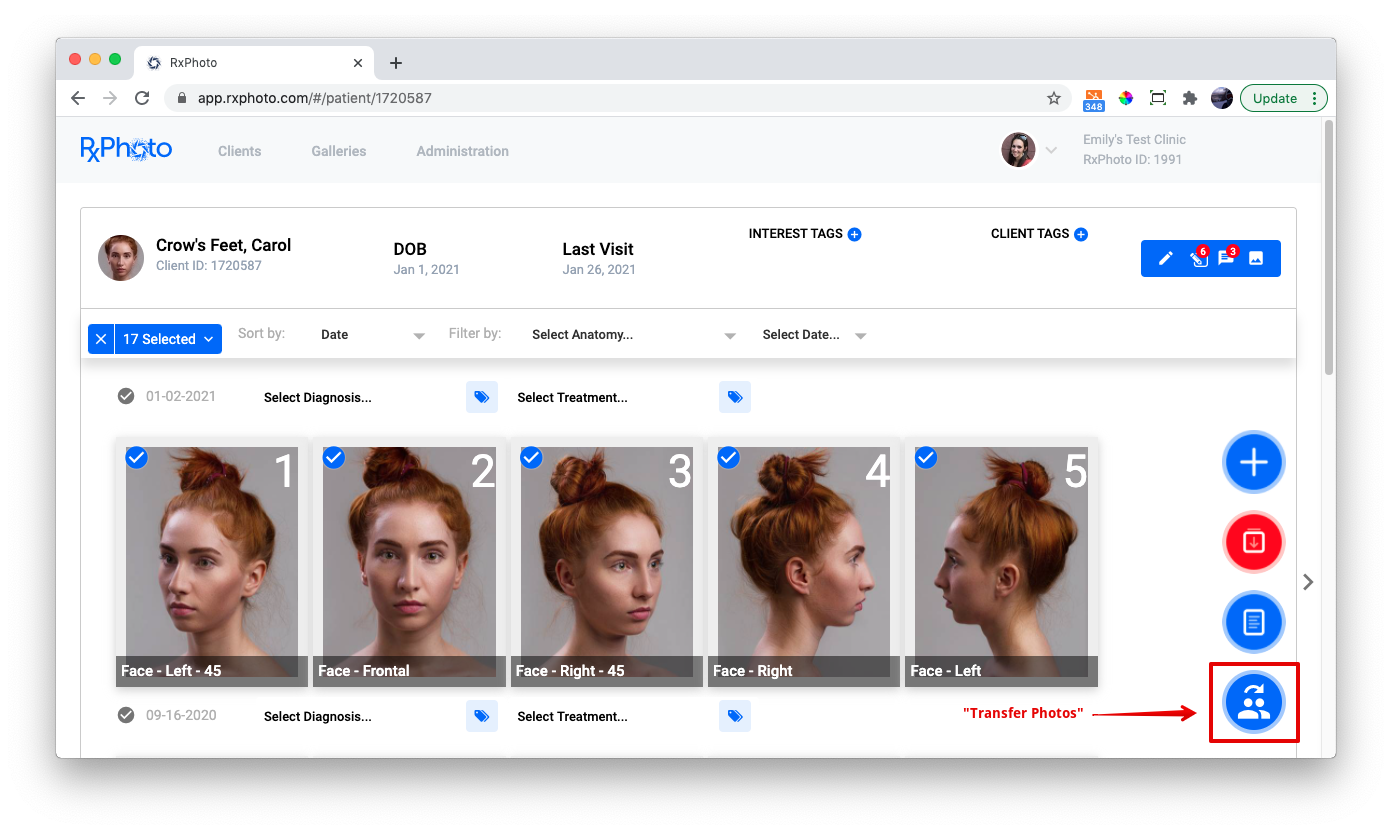Click the address bar URL field
Image resolution: width=1392 pixels, height=832 pixels.
[617, 98]
